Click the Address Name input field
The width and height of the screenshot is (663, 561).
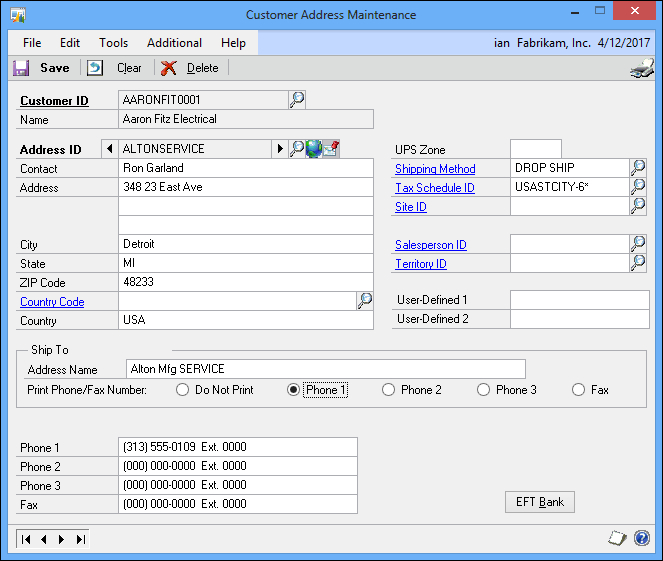(326, 369)
